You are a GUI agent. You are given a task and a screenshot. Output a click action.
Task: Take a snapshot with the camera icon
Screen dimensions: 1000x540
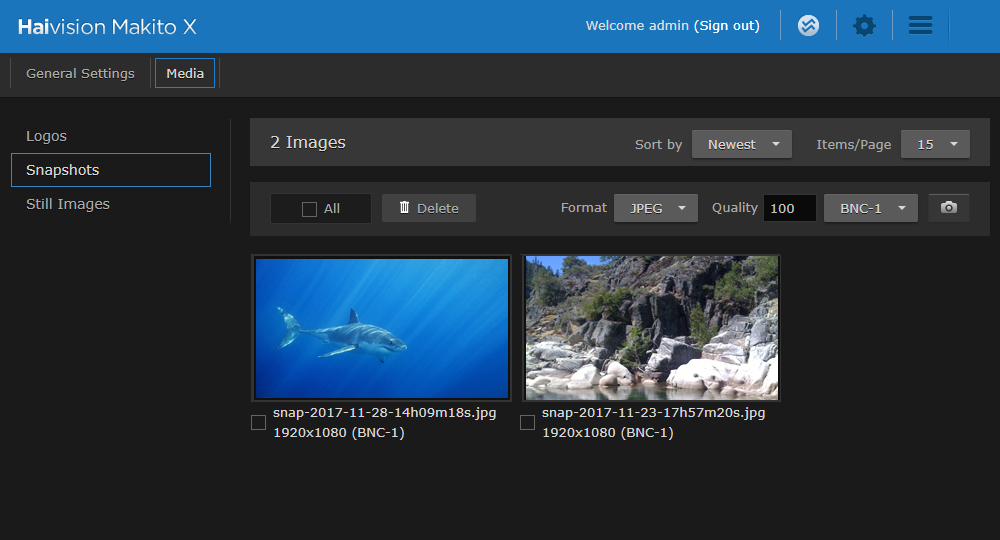(948, 208)
